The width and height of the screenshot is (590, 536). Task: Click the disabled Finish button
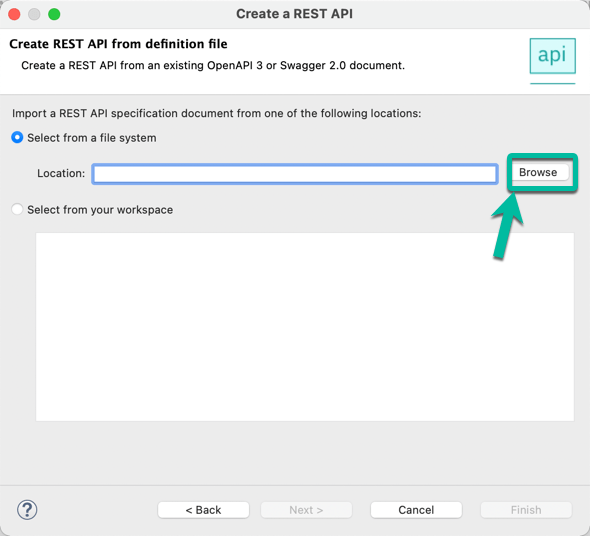pos(526,510)
